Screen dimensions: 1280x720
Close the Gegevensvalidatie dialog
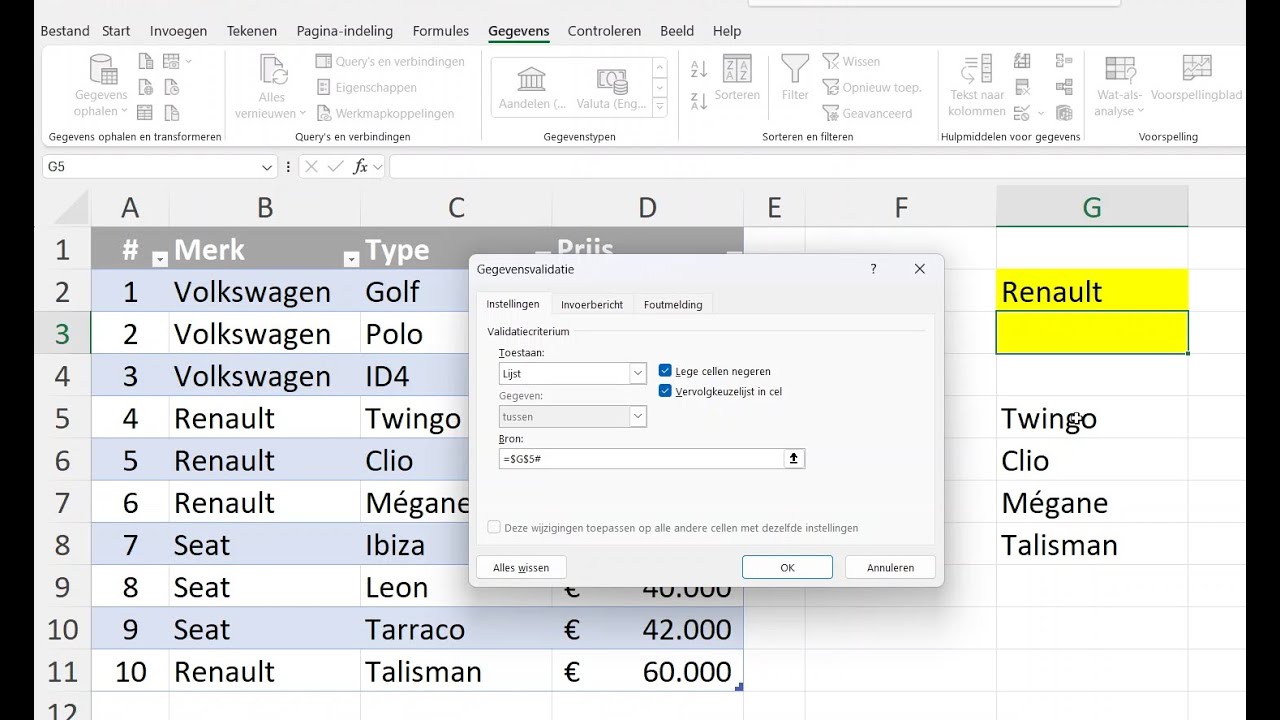point(920,269)
